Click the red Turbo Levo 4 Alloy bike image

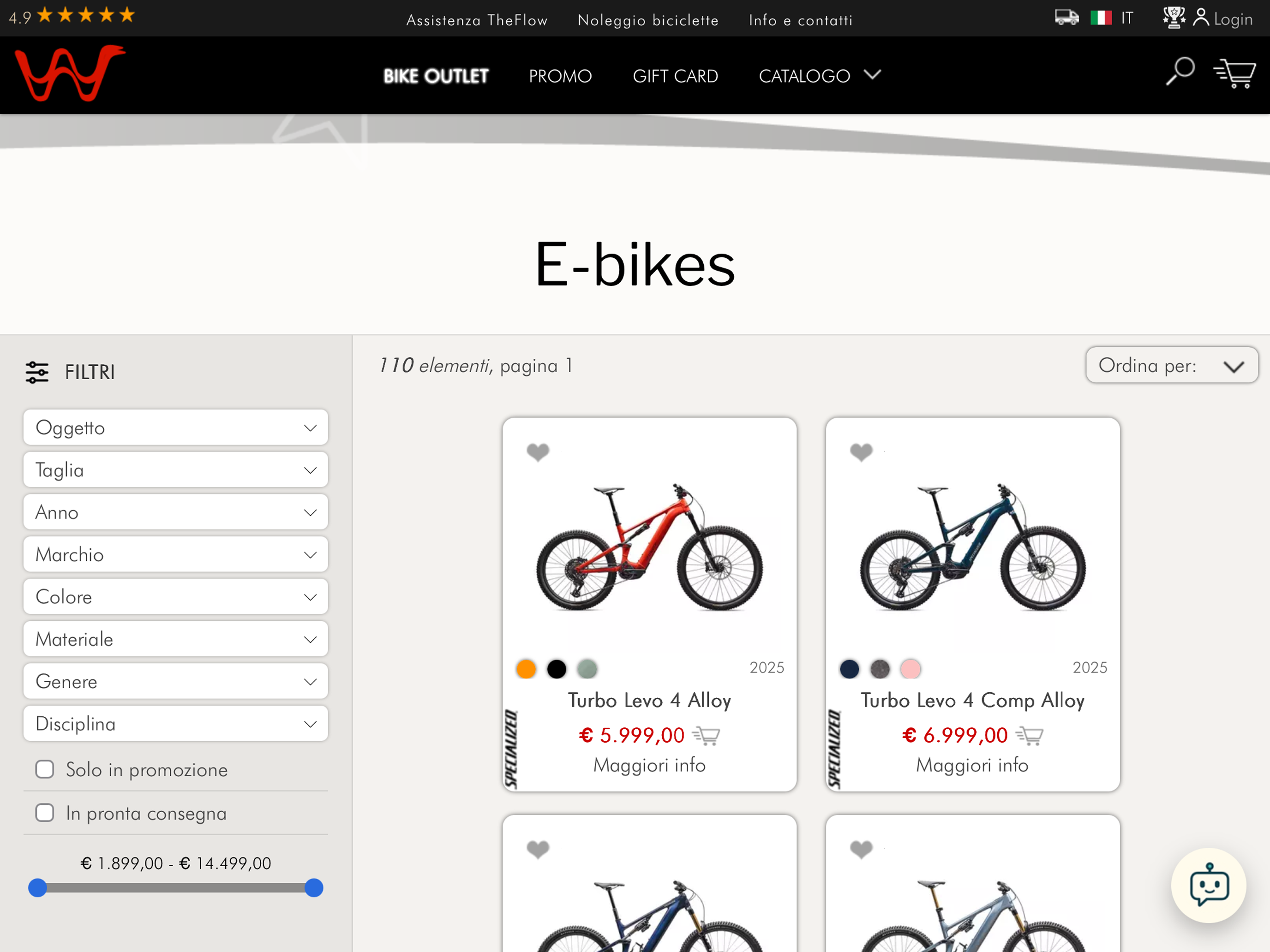(649, 547)
